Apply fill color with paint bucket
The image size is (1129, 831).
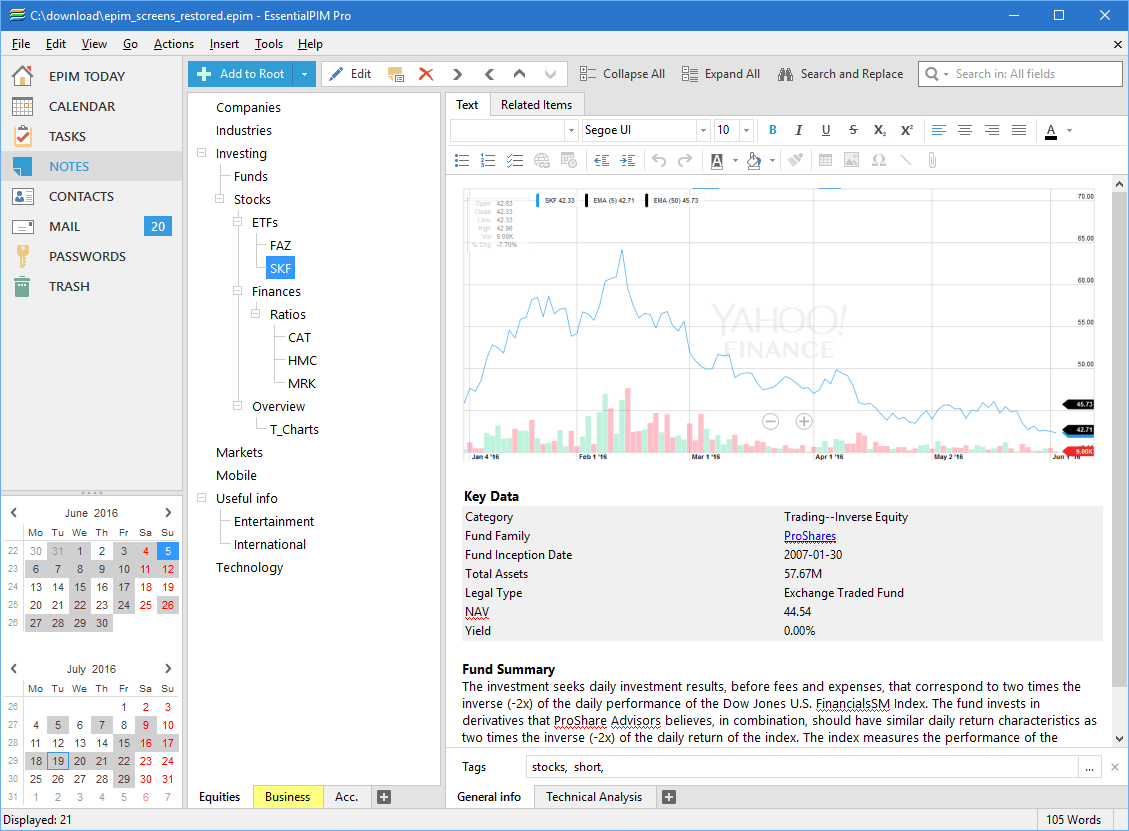[x=754, y=161]
